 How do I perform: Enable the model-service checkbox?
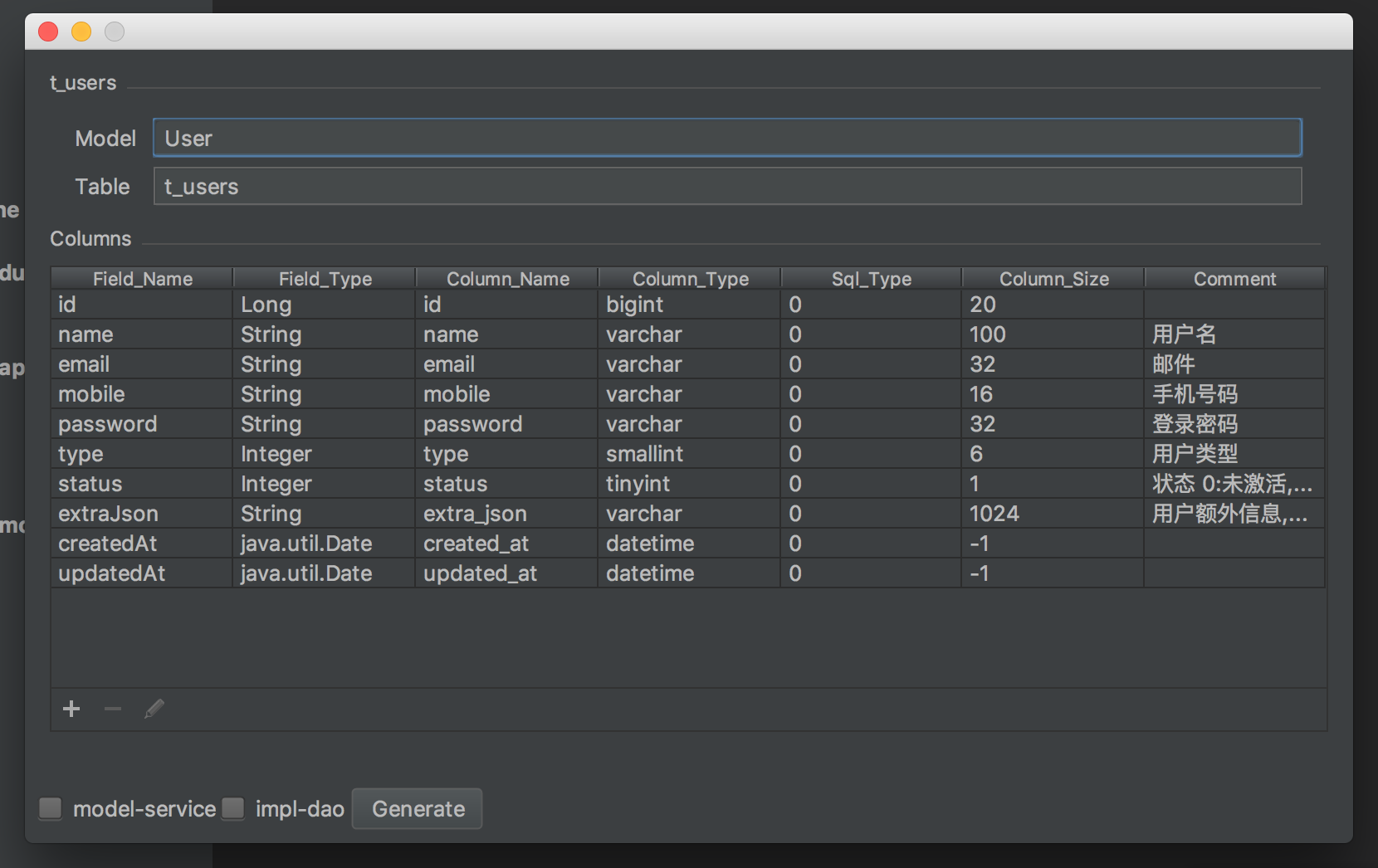(51, 808)
